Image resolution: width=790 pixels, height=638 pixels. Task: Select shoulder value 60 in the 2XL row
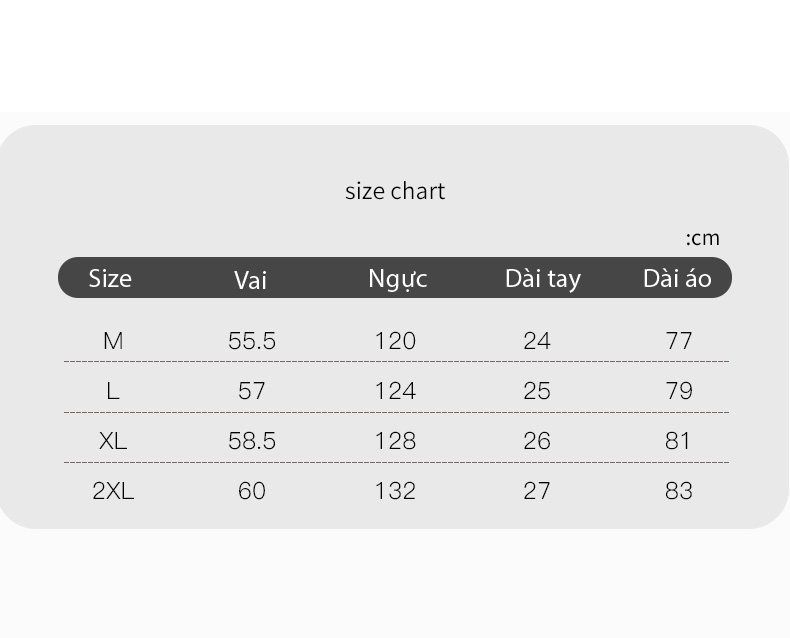coord(252,491)
